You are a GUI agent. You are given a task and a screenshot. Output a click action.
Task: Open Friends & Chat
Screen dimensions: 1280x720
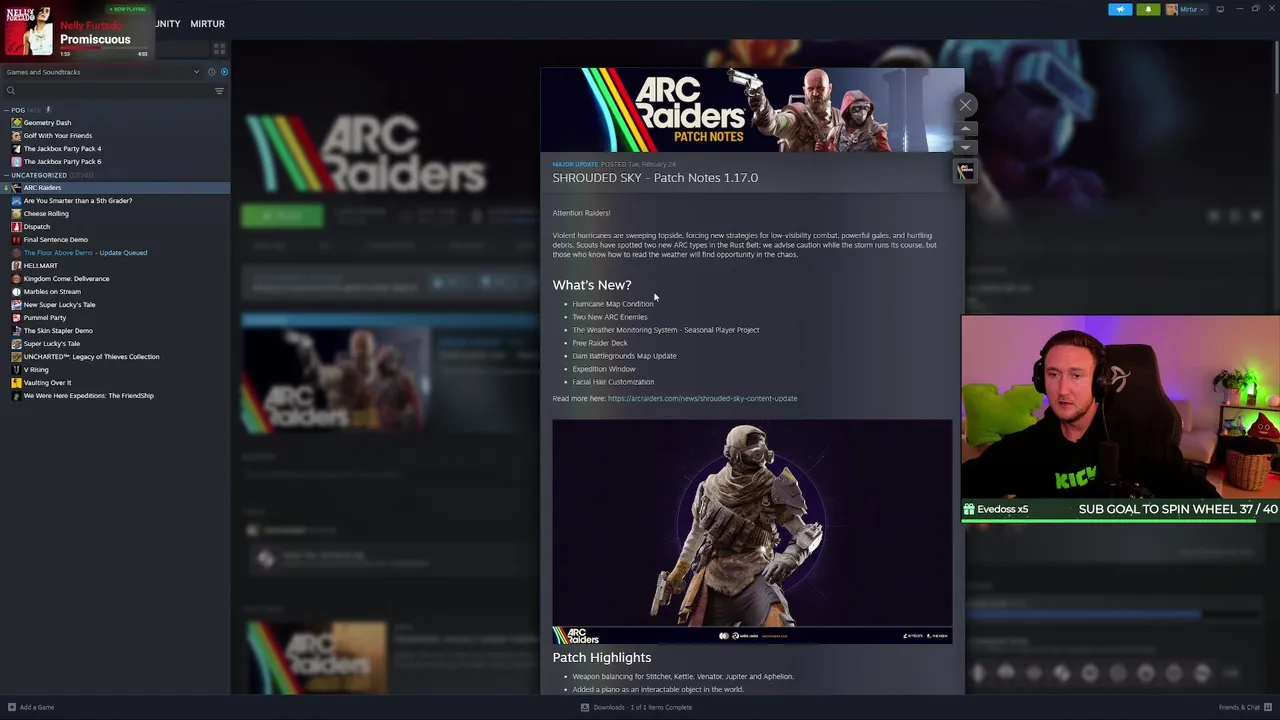(x=1243, y=707)
